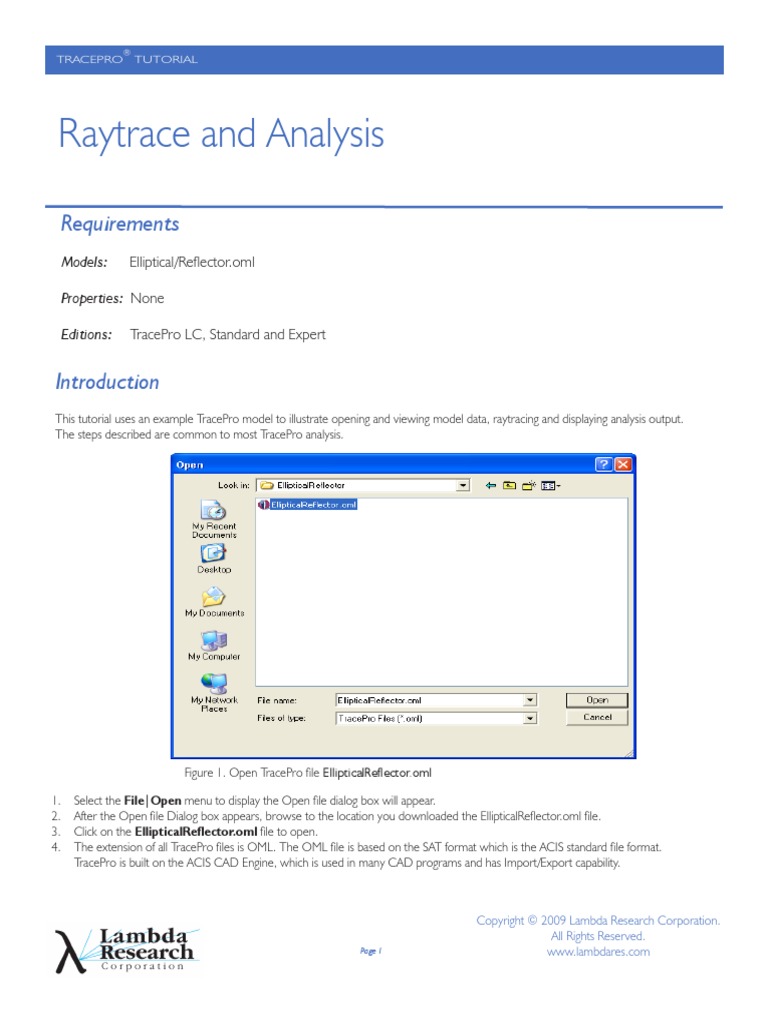
Task: Create a new folder icon
Action: tap(528, 485)
